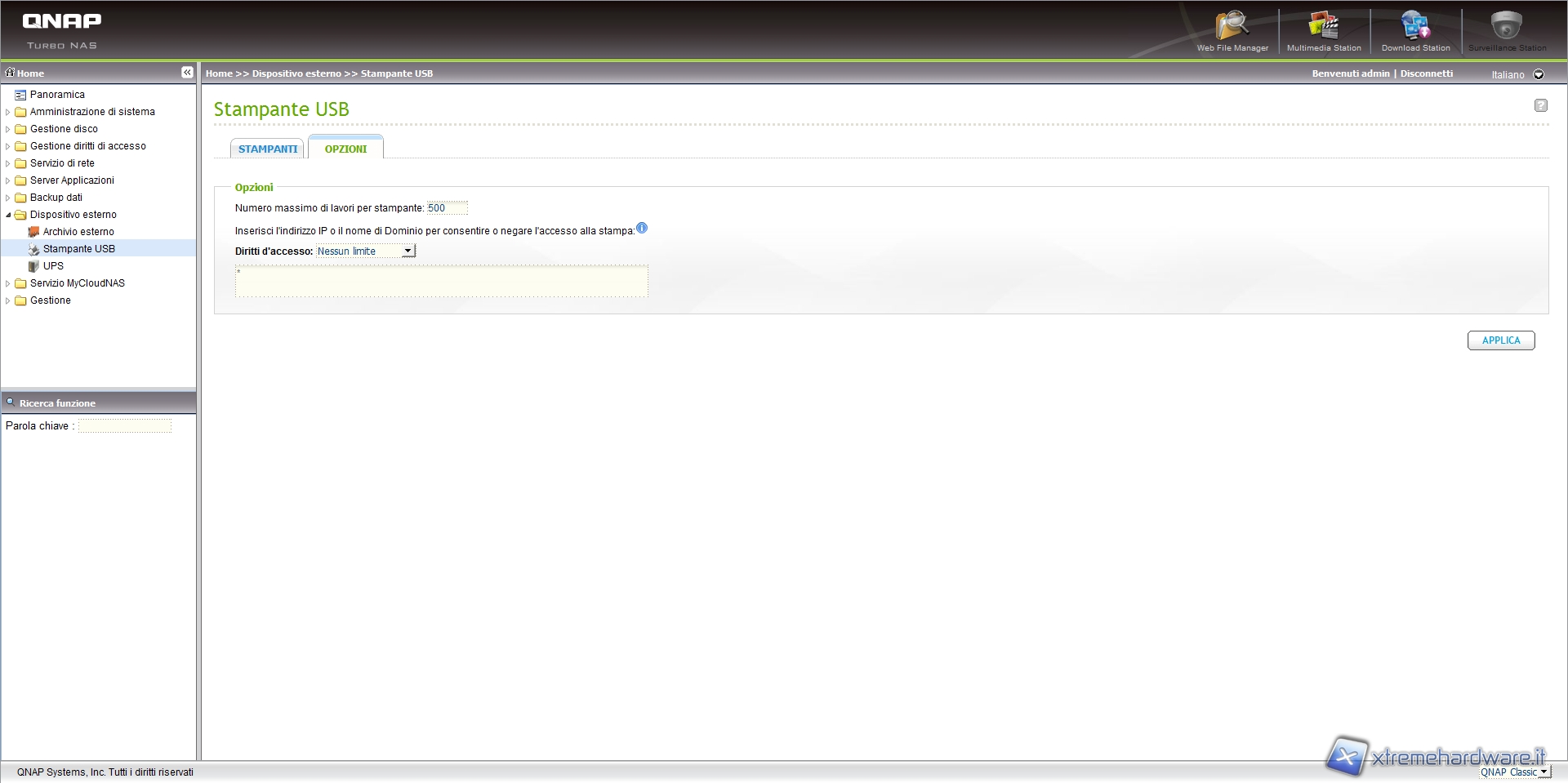Image resolution: width=1568 pixels, height=783 pixels.
Task: Click the help question mark icon
Action: (x=1540, y=105)
